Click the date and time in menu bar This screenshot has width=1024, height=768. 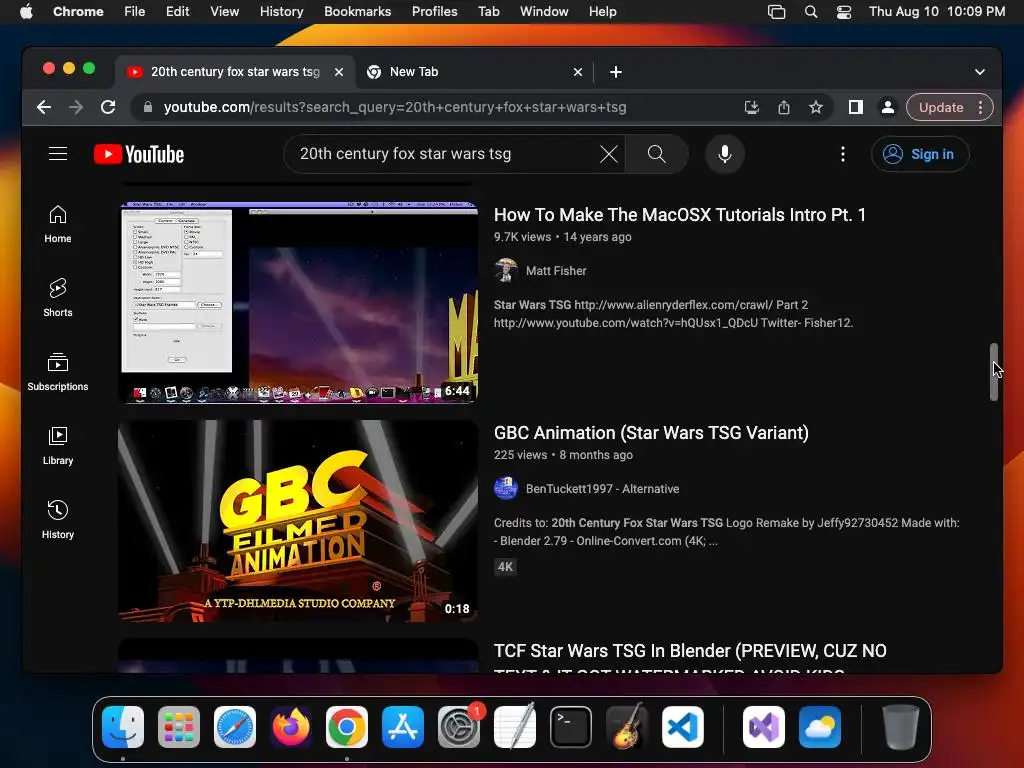[x=936, y=11]
